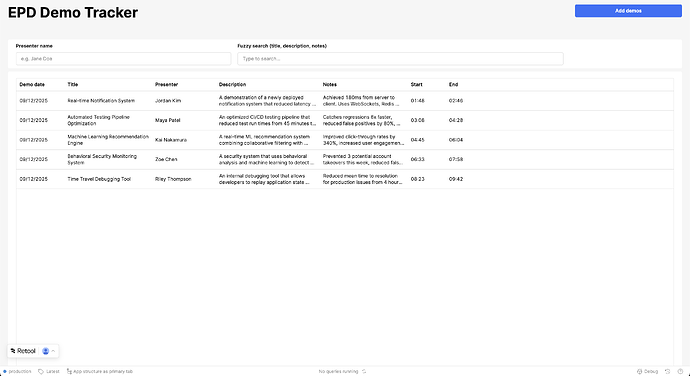Sort by Presenter column header

pyautogui.click(x=166, y=85)
